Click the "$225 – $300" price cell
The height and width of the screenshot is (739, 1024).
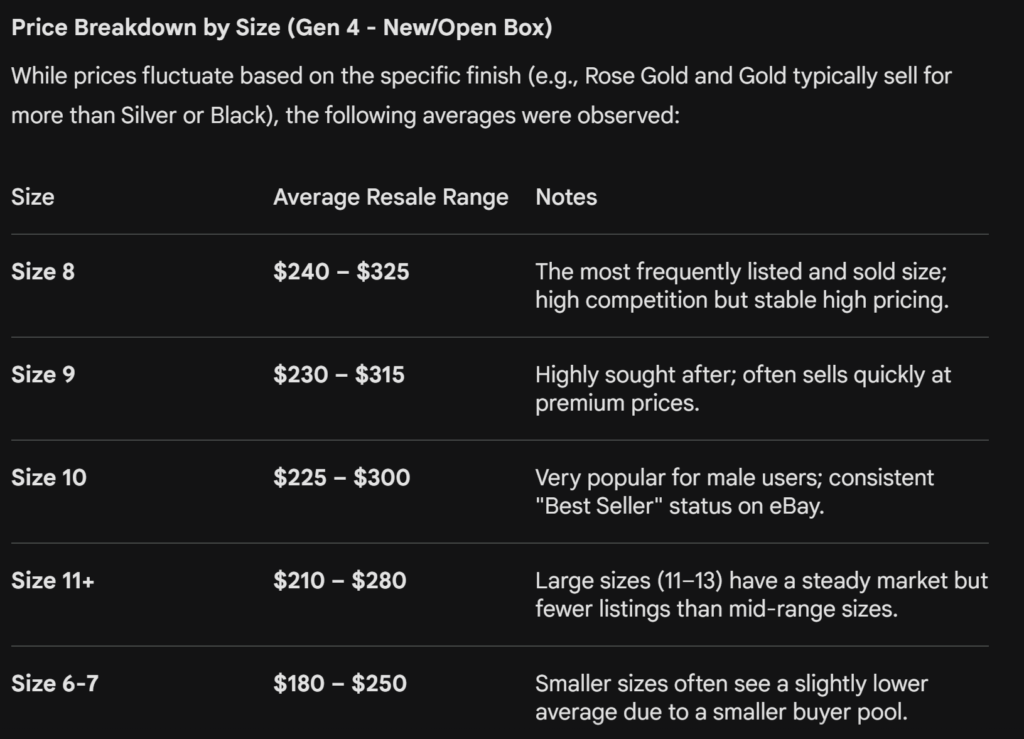(341, 477)
